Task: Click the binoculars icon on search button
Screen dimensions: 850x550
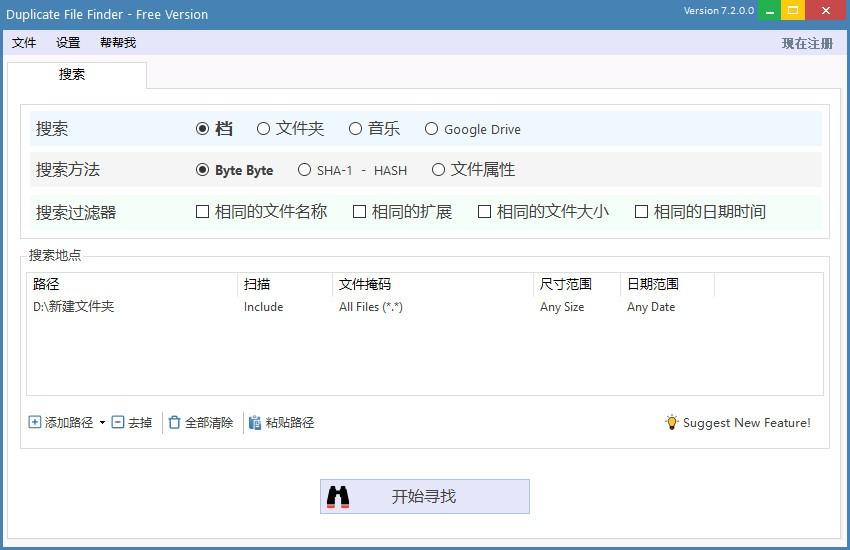Action: tap(338, 496)
